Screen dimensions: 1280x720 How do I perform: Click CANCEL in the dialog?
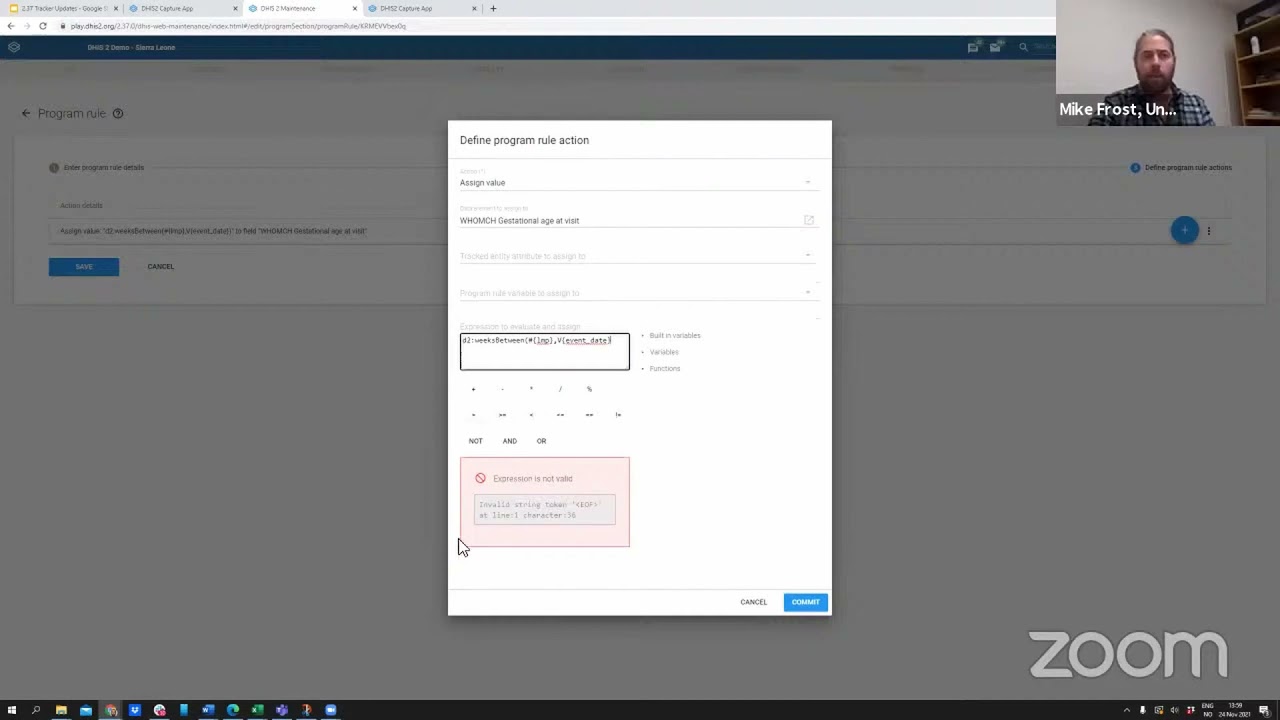click(x=754, y=602)
